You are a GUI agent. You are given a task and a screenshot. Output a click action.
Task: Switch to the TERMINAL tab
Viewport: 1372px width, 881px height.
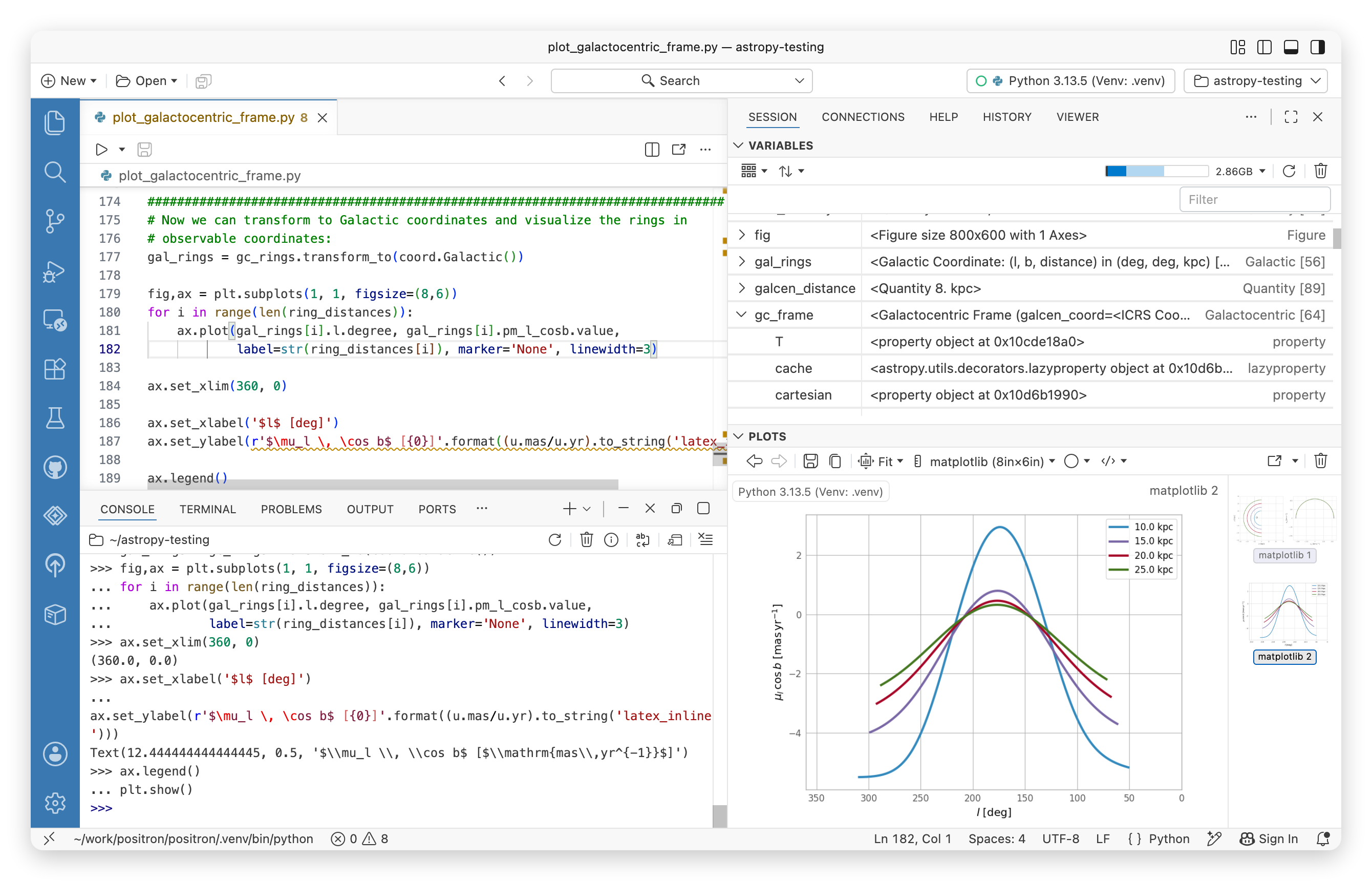[x=207, y=509]
